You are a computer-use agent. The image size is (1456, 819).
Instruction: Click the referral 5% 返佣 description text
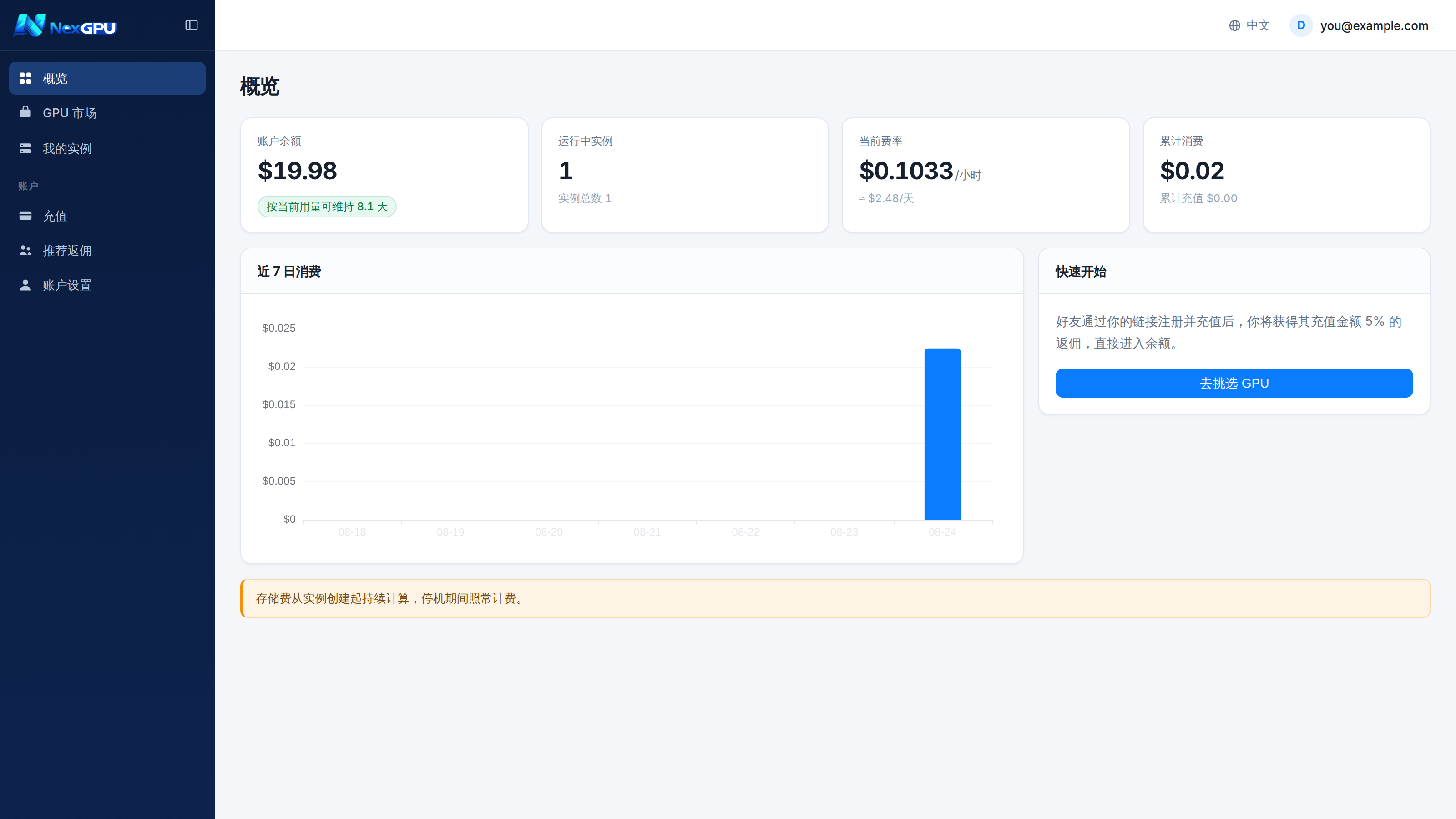pos(1229,332)
